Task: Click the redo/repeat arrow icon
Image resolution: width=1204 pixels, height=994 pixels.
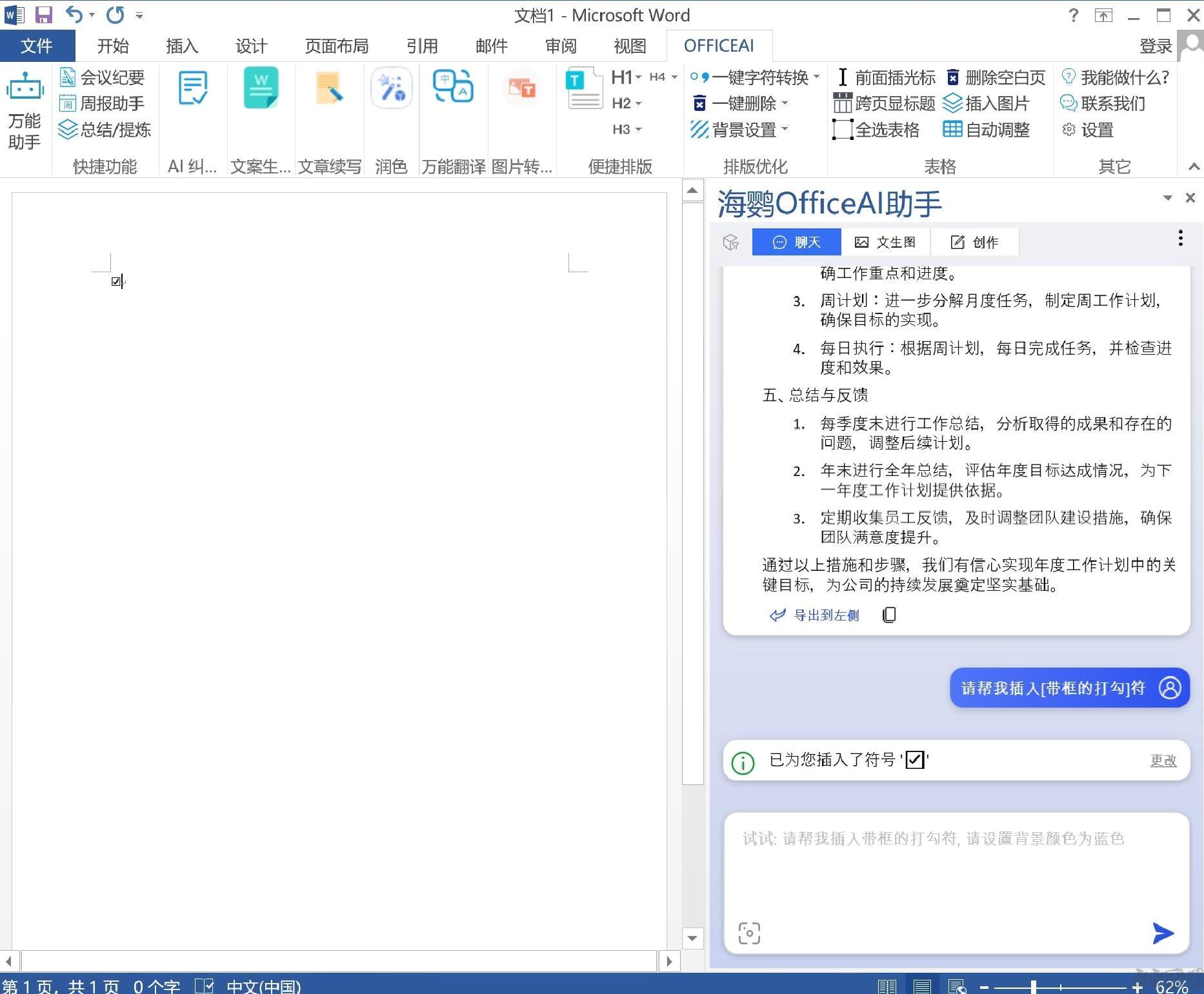Action: coord(115,14)
